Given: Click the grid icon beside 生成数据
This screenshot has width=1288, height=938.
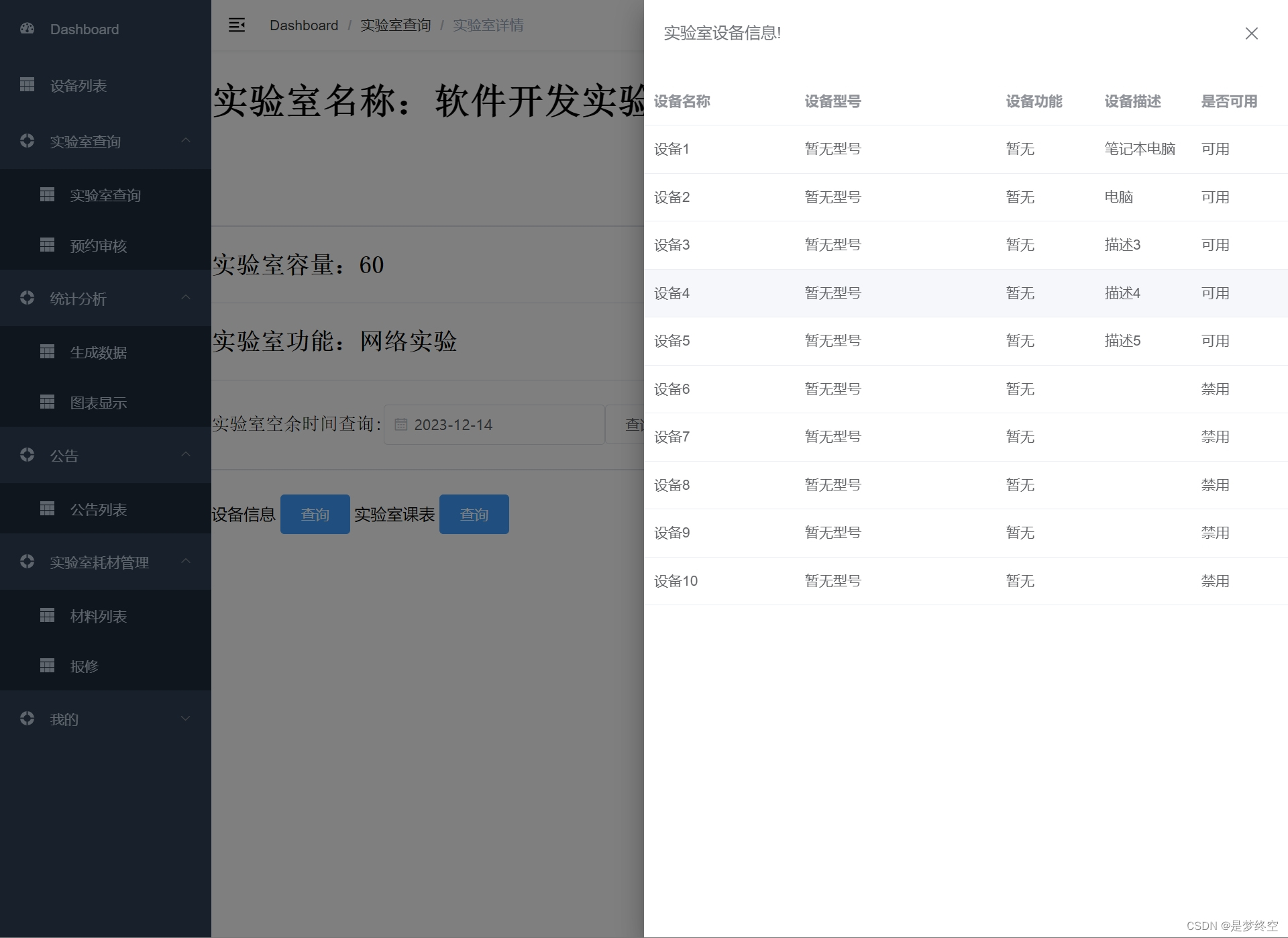Looking at the screenshot, I should [48, 352].
